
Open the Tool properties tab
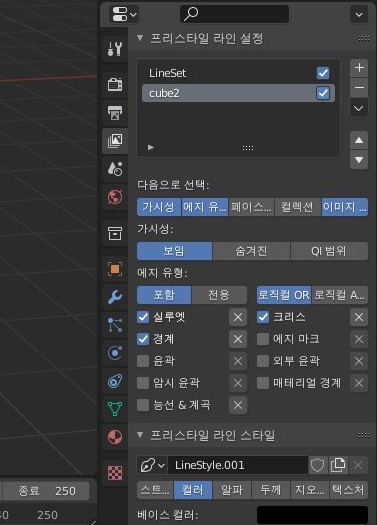pos(115,49)
